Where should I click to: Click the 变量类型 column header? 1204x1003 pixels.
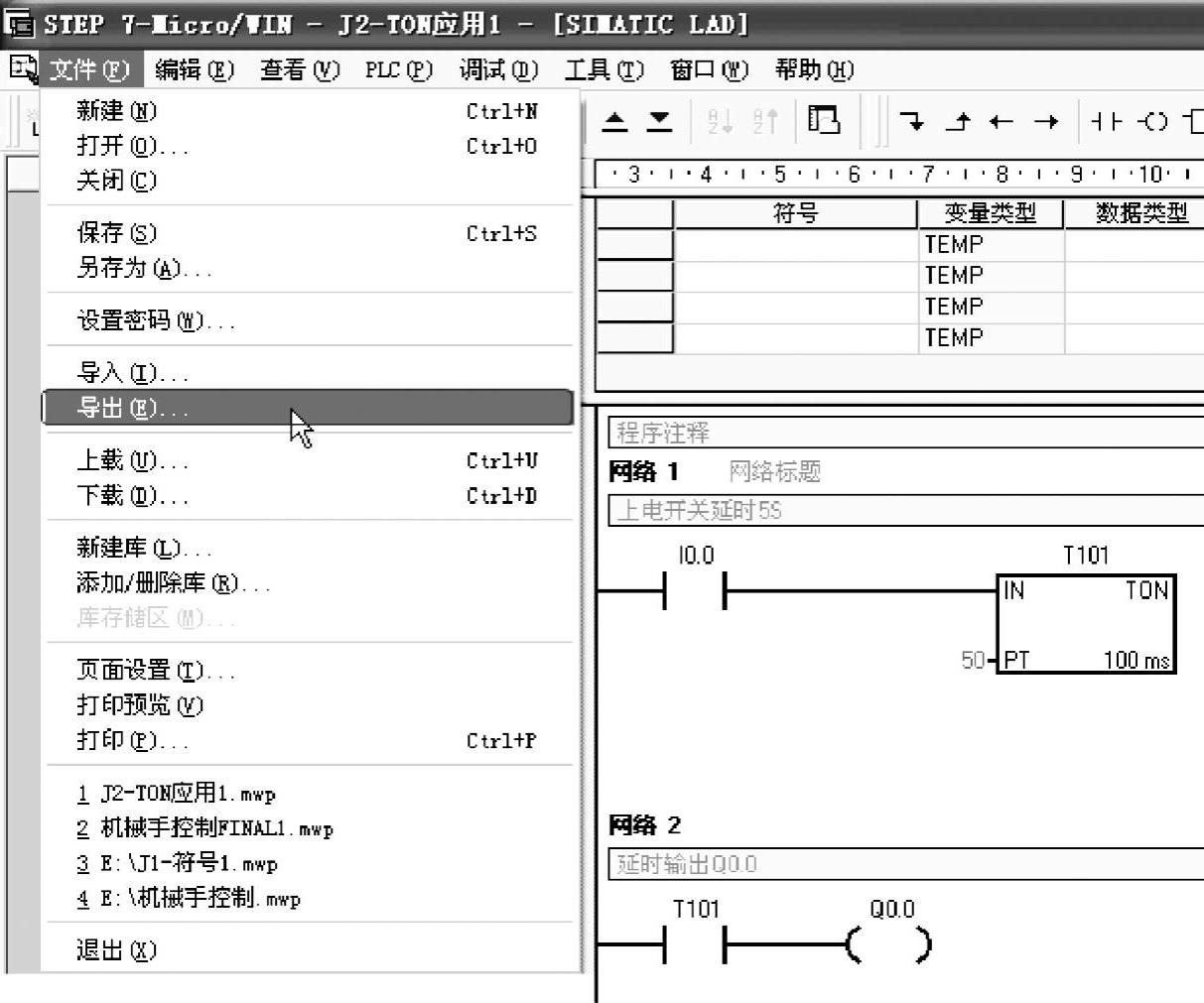point(990,213)
